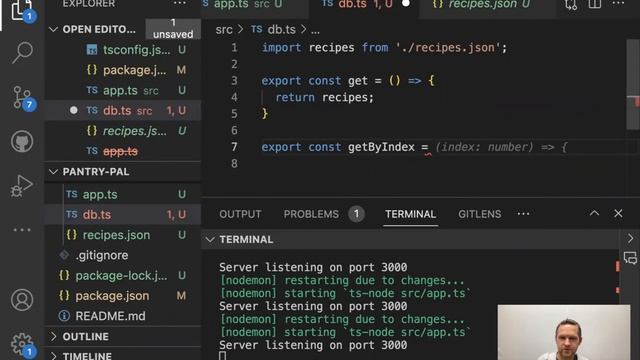Image resolution: width=640 pixels, height=360 pixels.
Task: Click the last 'Server listening on port 3000' line
Action: (x=313, y=345)
